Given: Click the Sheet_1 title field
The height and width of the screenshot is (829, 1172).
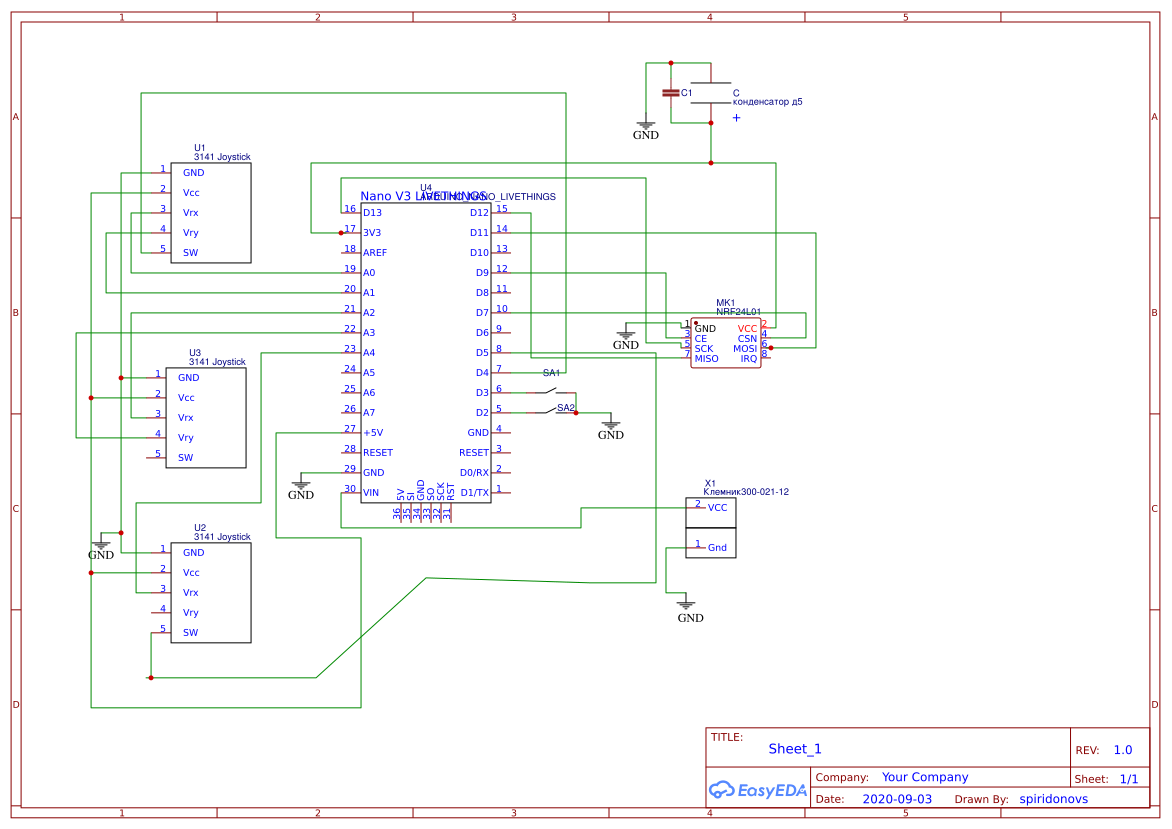Looking at the screenshot, I should point(795,749).
